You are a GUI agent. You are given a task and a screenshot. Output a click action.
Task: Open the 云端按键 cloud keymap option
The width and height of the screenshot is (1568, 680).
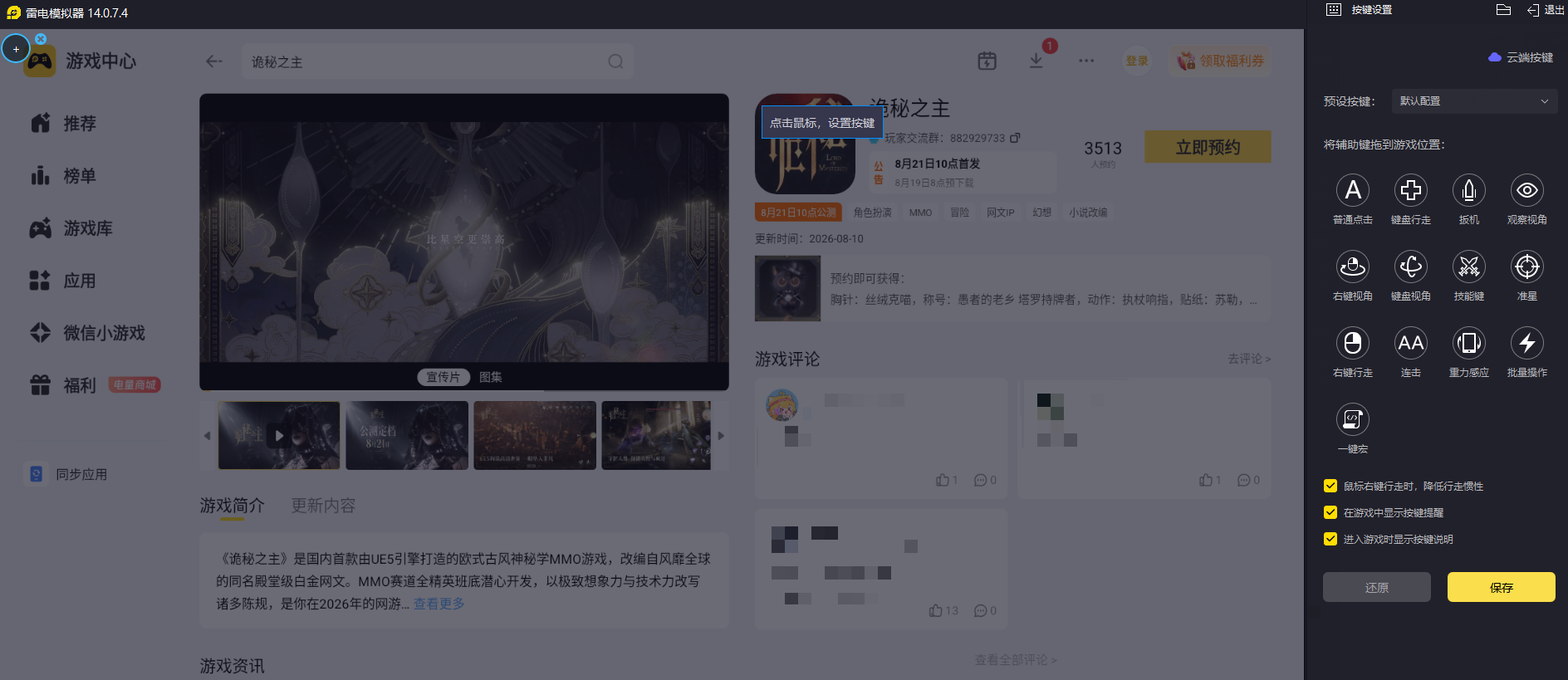tap(1521, 57)
